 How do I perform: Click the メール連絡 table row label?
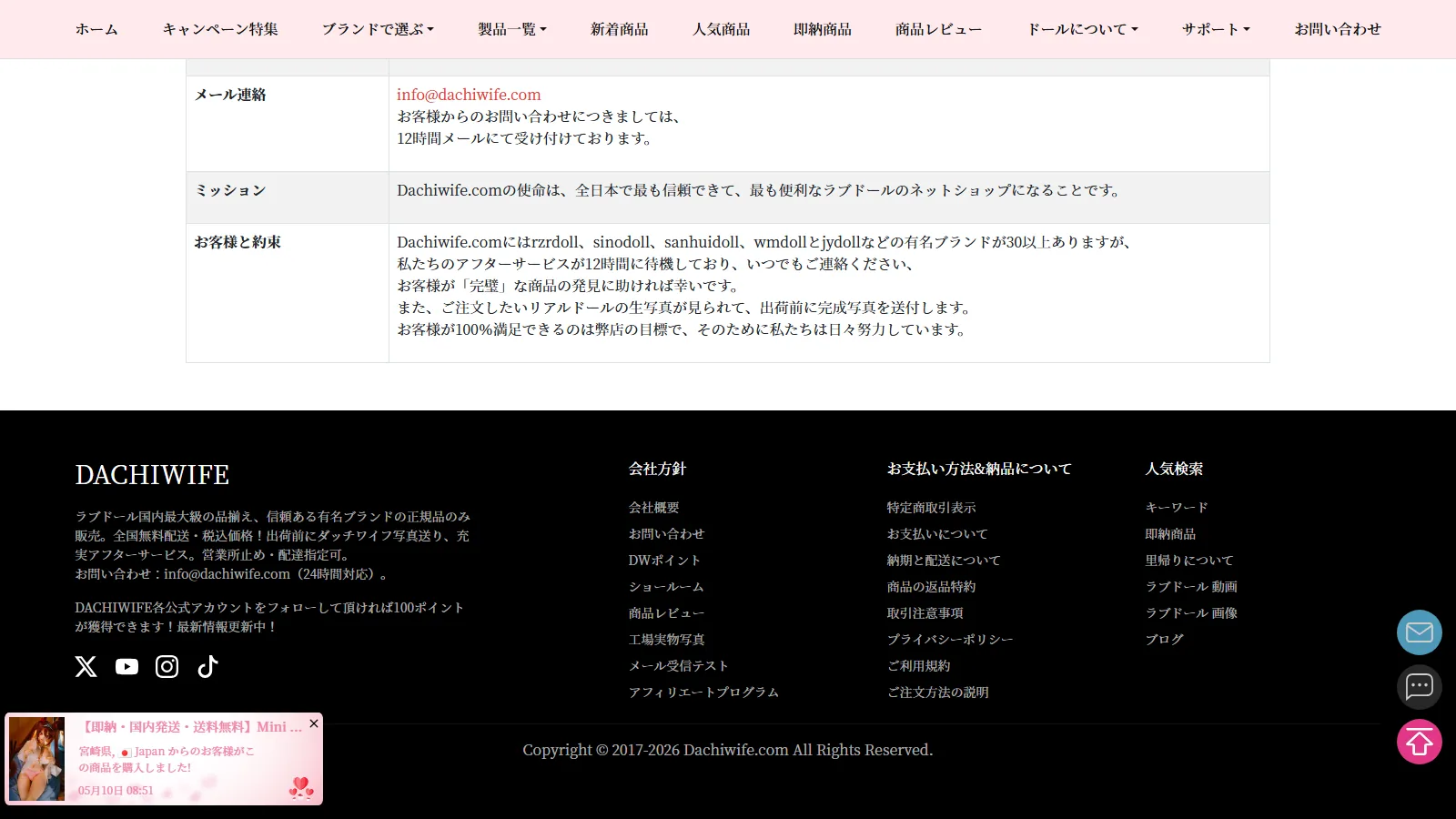pyautogui.click(x=230, y=95)
